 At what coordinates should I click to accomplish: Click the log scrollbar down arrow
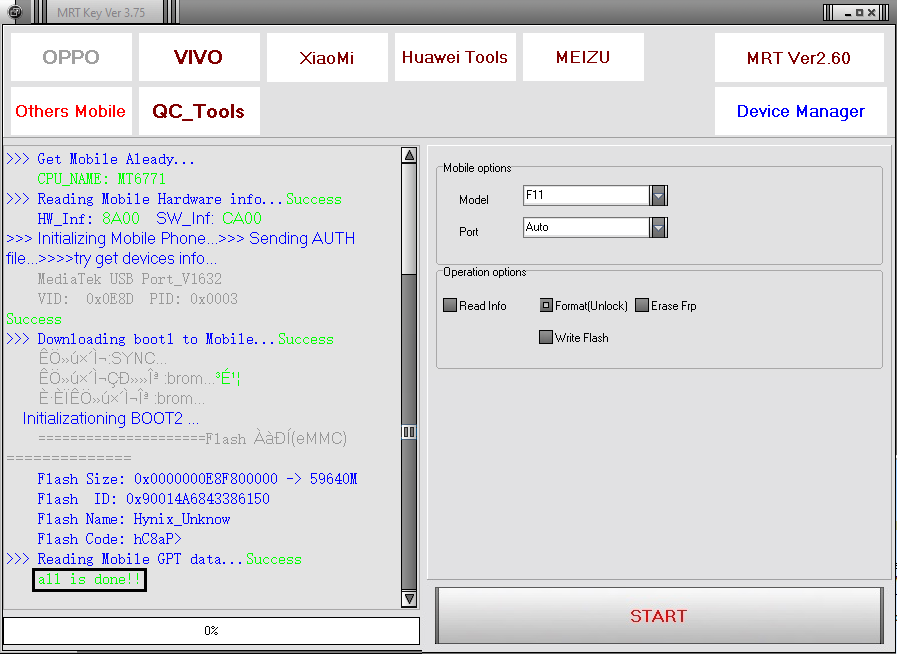pyautogui.click(x=409, y=598)
